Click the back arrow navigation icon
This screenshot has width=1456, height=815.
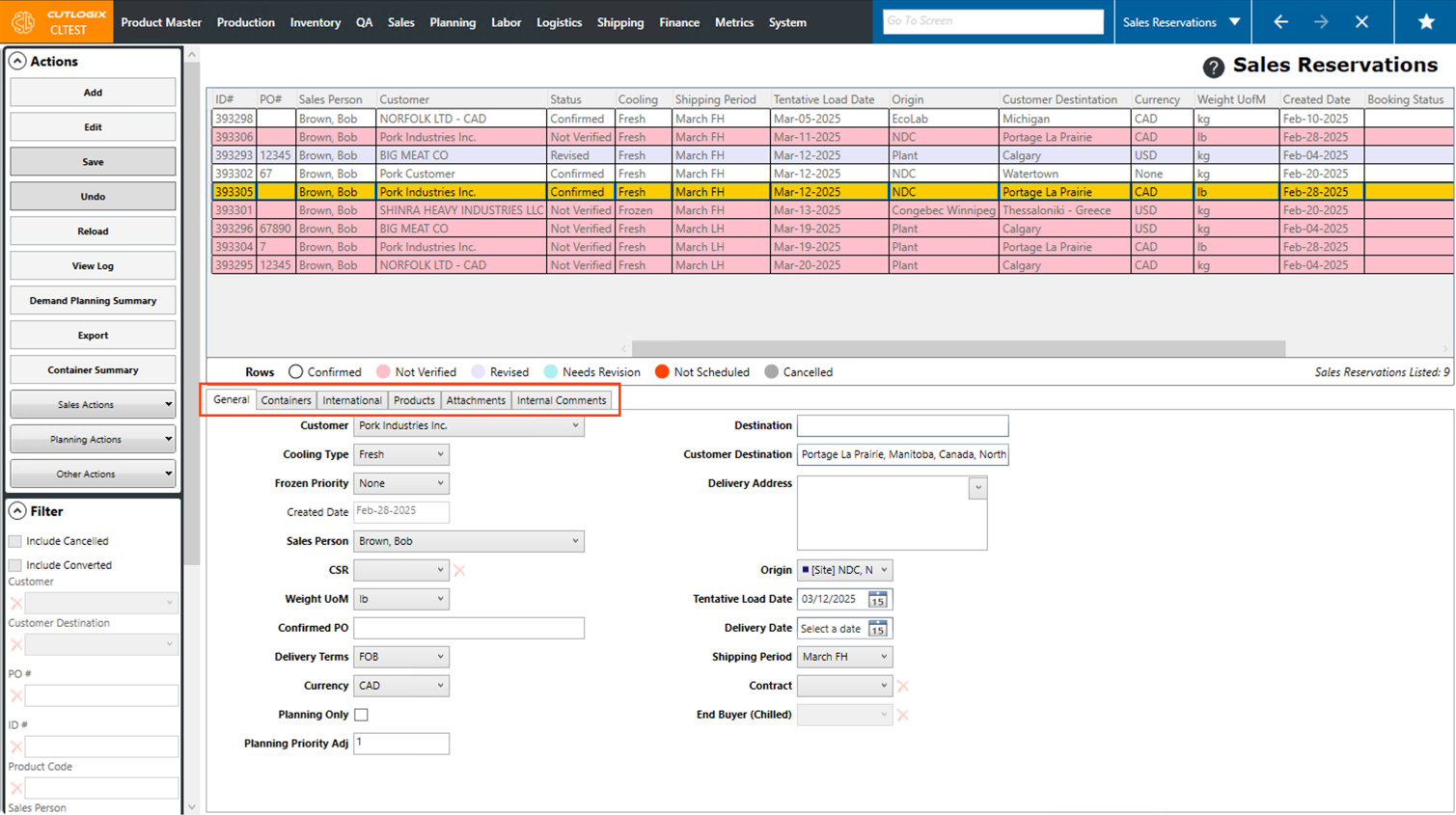click(x=1280, y=21)
